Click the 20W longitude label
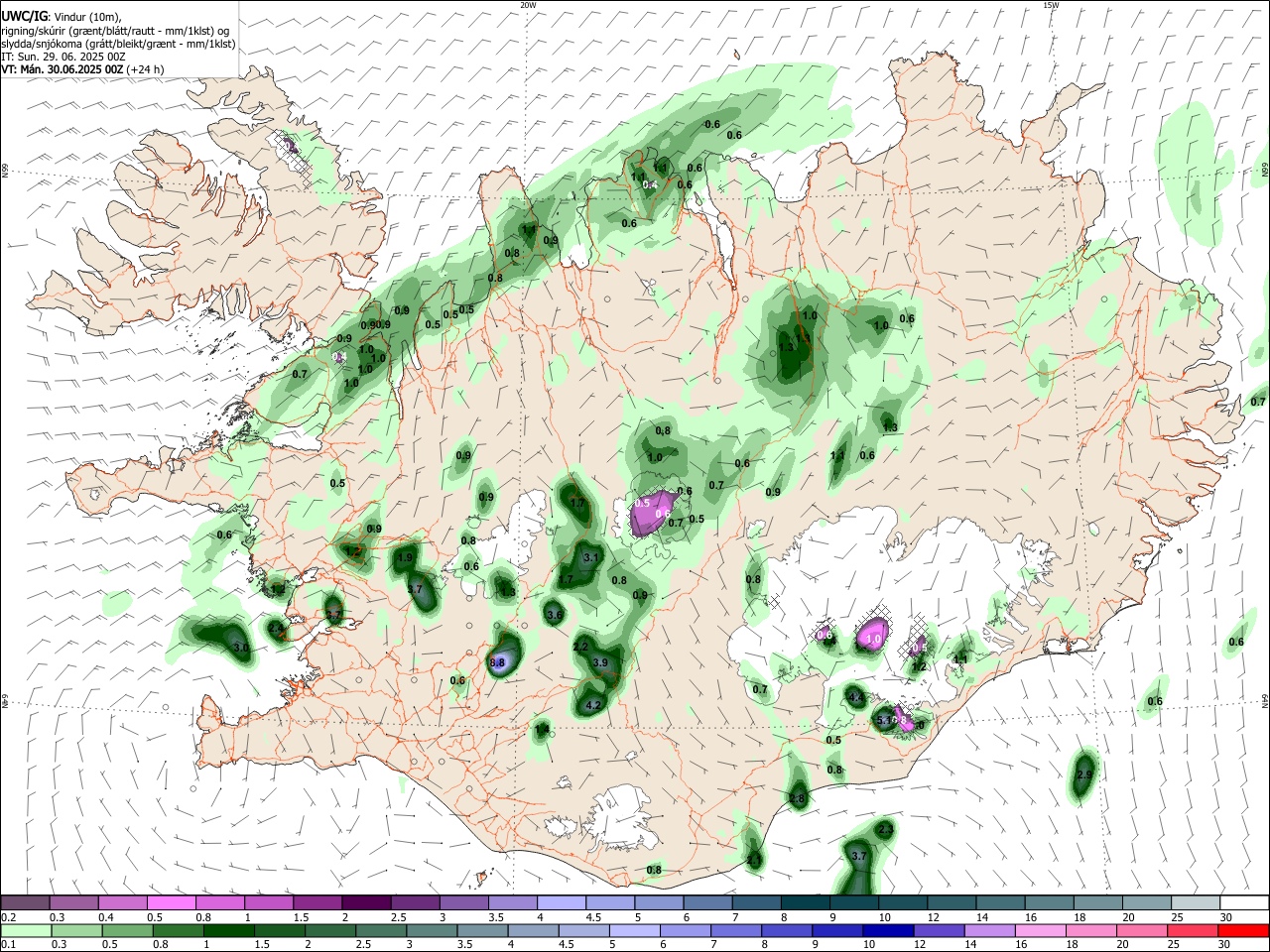Screen dimensions: 1270x952 [528, 5]
